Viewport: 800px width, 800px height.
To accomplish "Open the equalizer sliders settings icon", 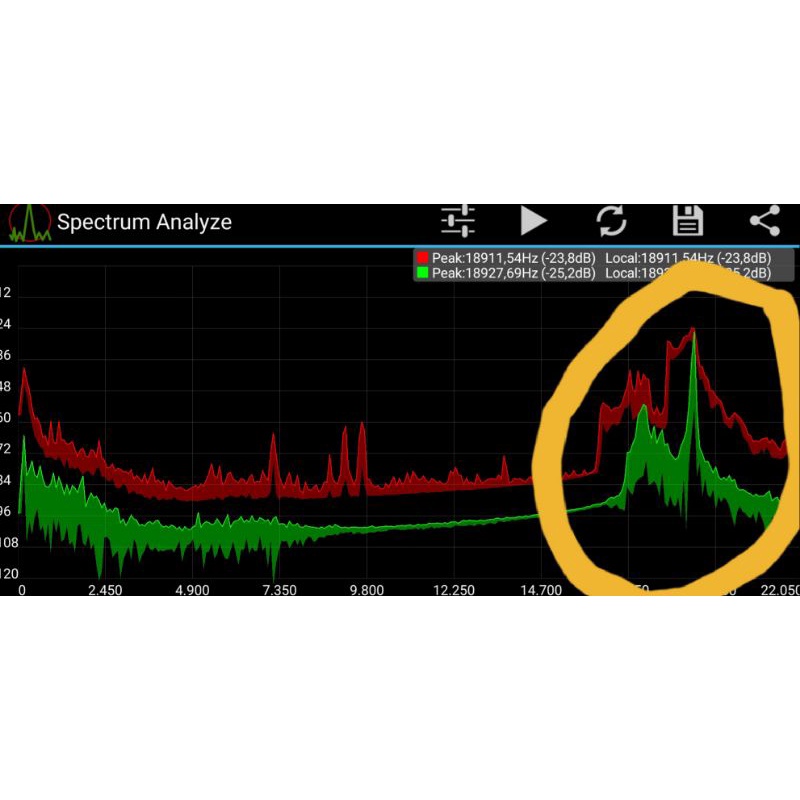I will coord(458,221).
